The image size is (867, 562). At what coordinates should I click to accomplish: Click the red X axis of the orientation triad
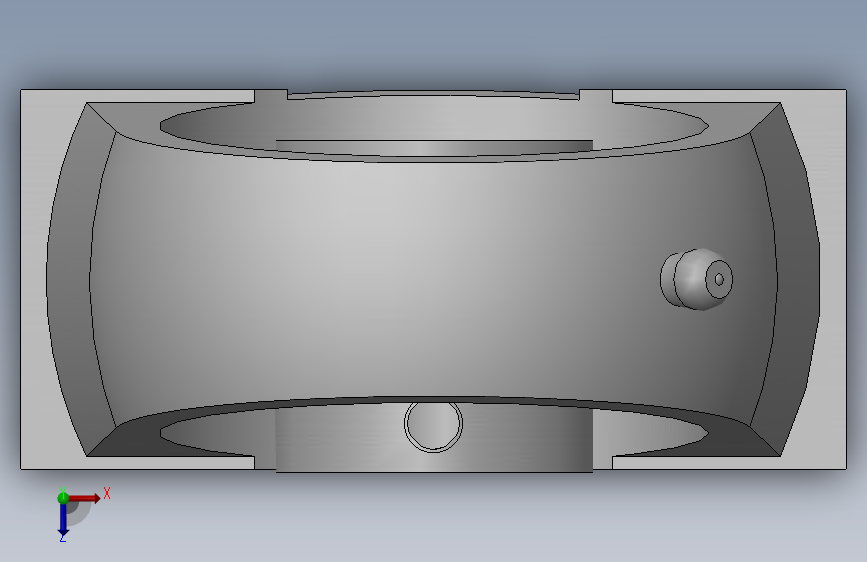click(x=85, y=498)
